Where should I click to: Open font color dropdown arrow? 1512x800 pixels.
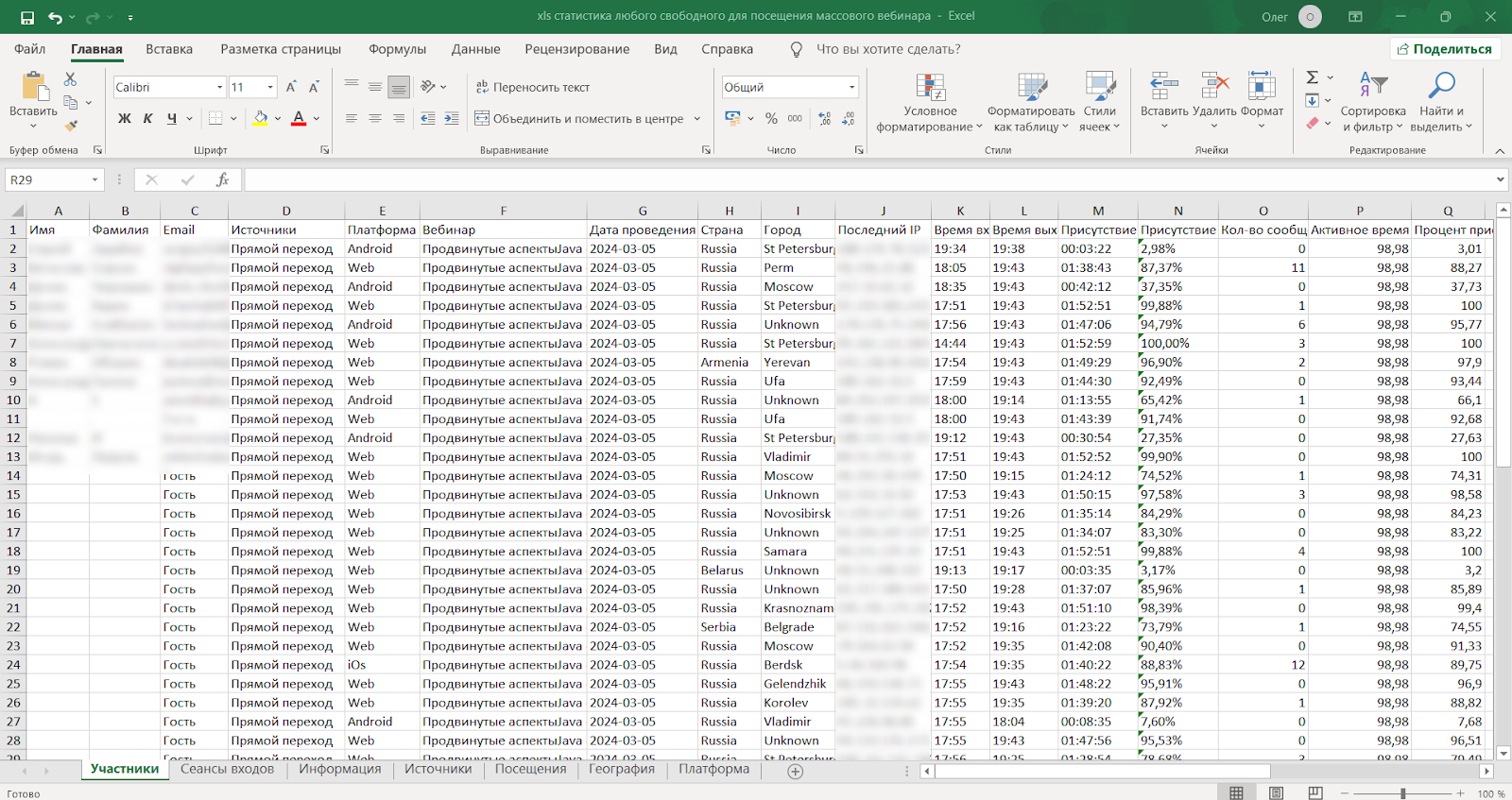coord(317,118)
